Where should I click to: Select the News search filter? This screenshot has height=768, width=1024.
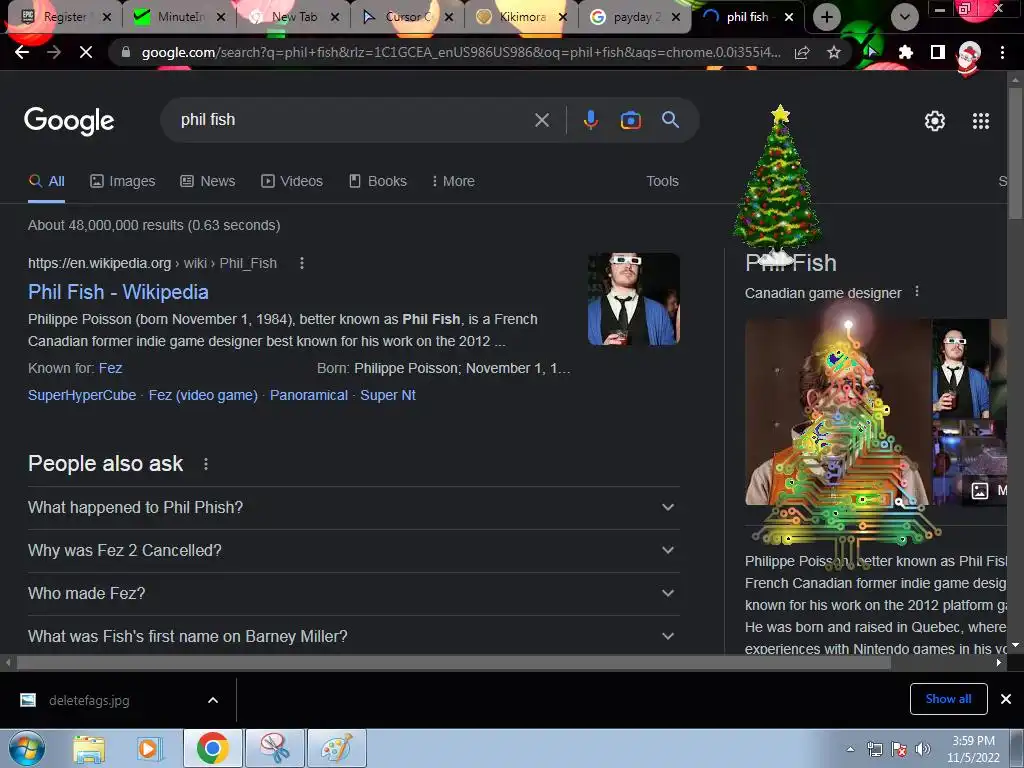(x=208, y=182)
